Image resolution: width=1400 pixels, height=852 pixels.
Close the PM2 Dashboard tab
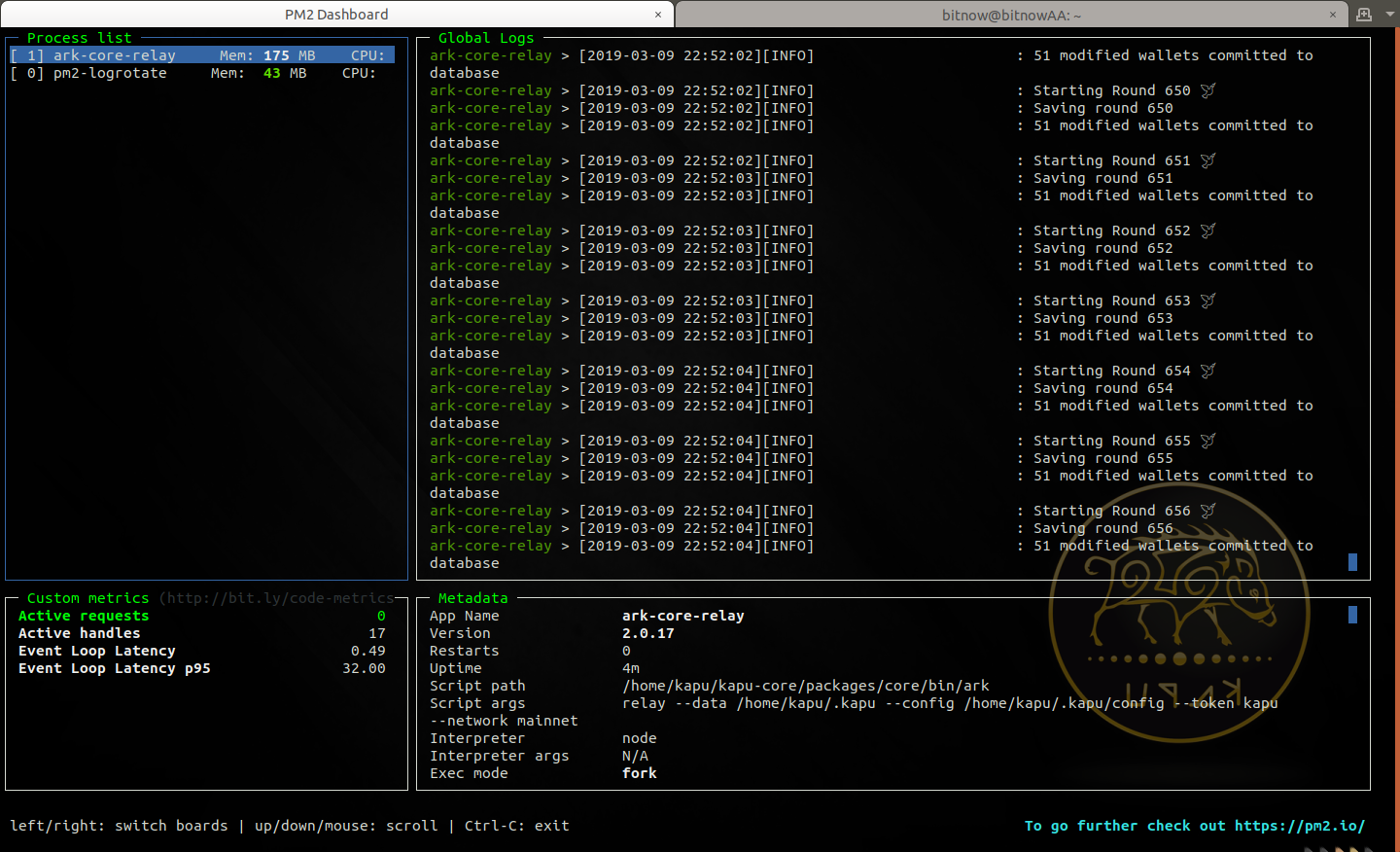[x=658, y=15]
